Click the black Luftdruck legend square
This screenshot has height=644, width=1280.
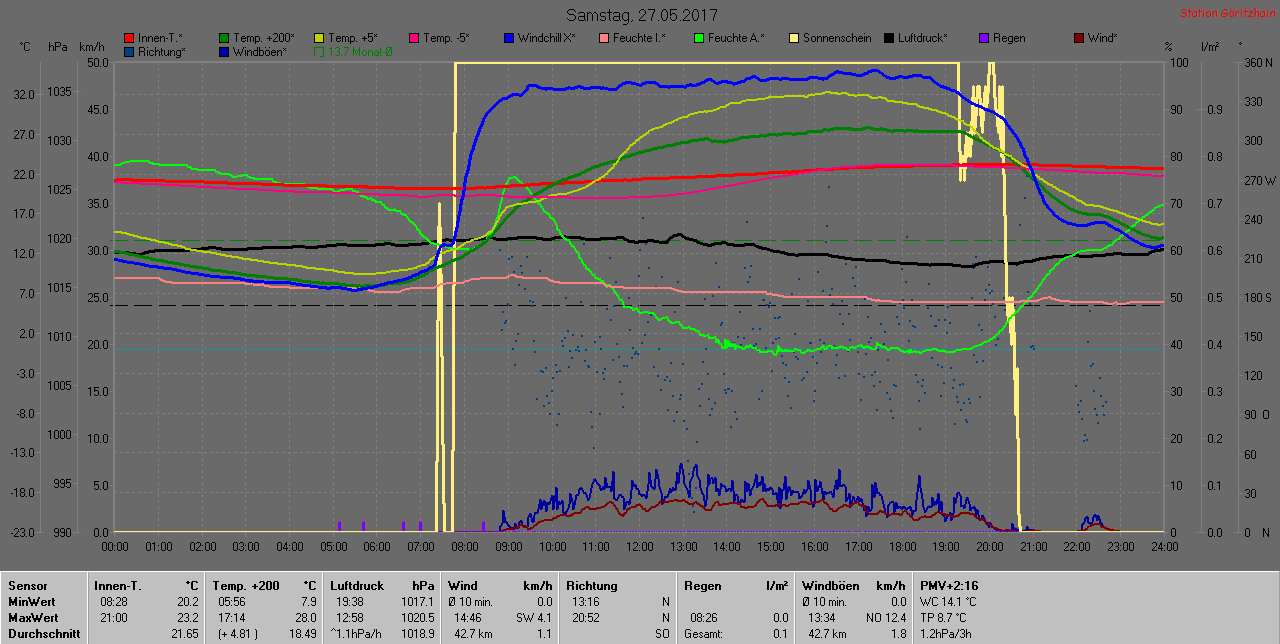[889, 39]
